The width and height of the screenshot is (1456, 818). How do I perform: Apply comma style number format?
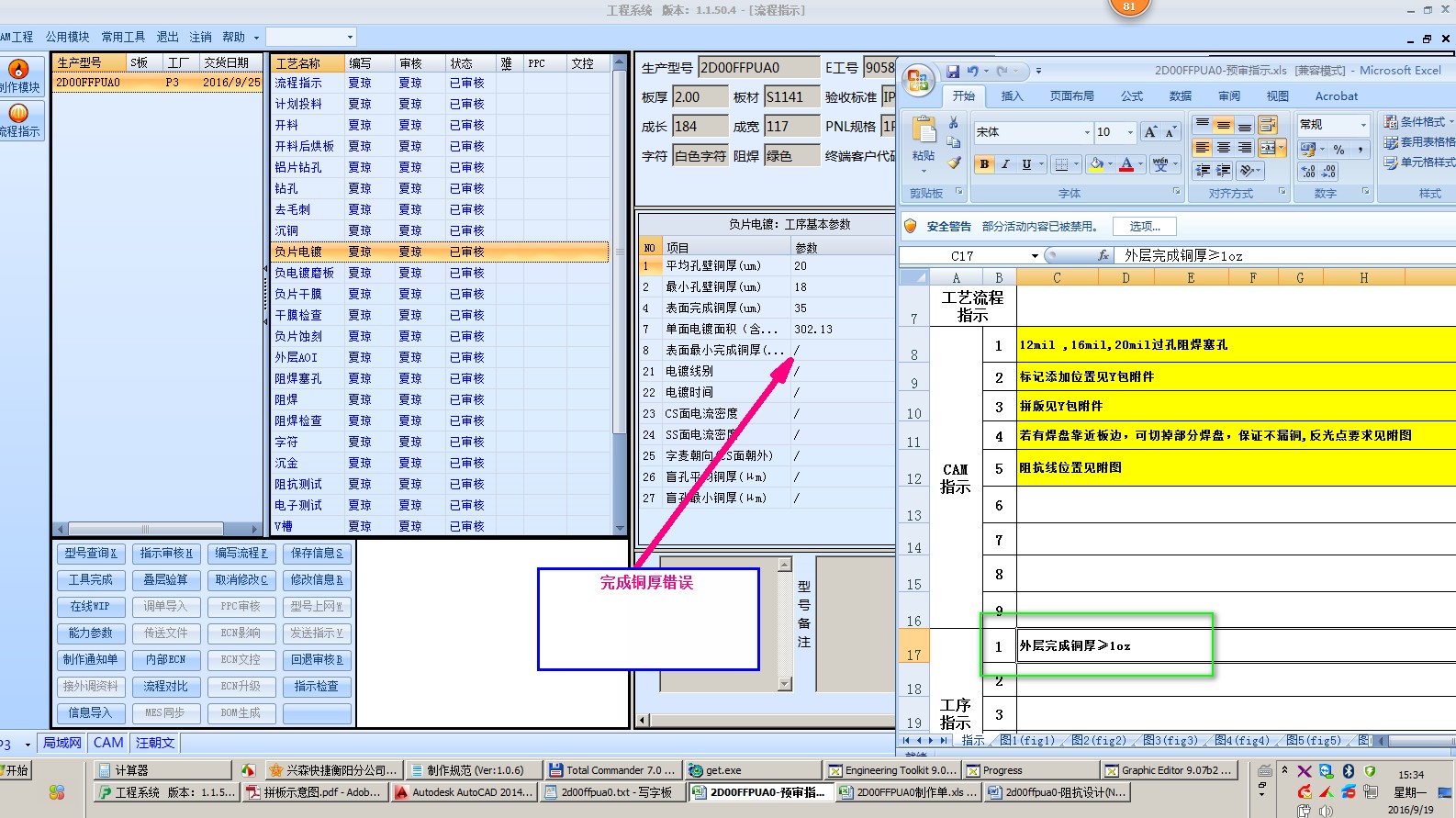pyautogui.click(x=1360, y=150)
